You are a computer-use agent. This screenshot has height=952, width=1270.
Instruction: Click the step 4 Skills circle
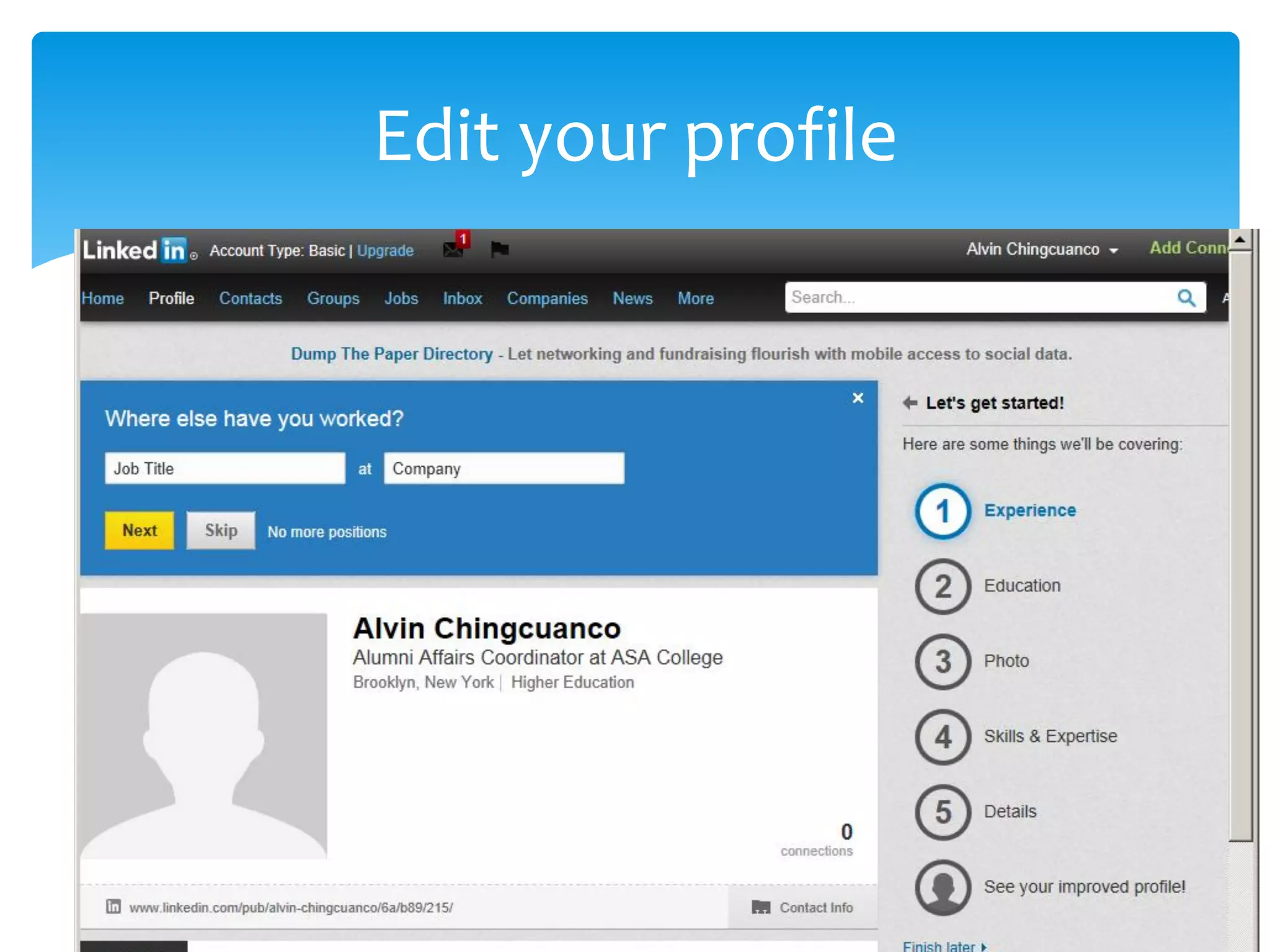coord(943,737)
